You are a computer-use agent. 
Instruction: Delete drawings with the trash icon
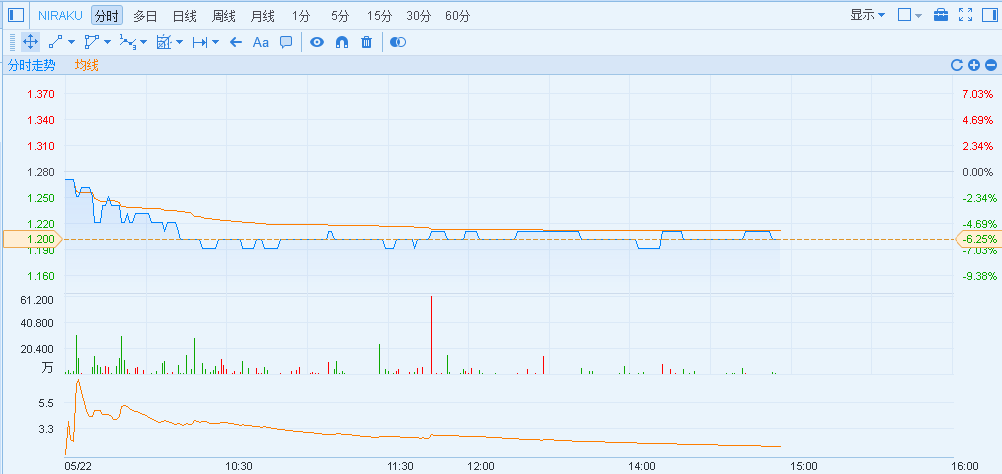366,42
